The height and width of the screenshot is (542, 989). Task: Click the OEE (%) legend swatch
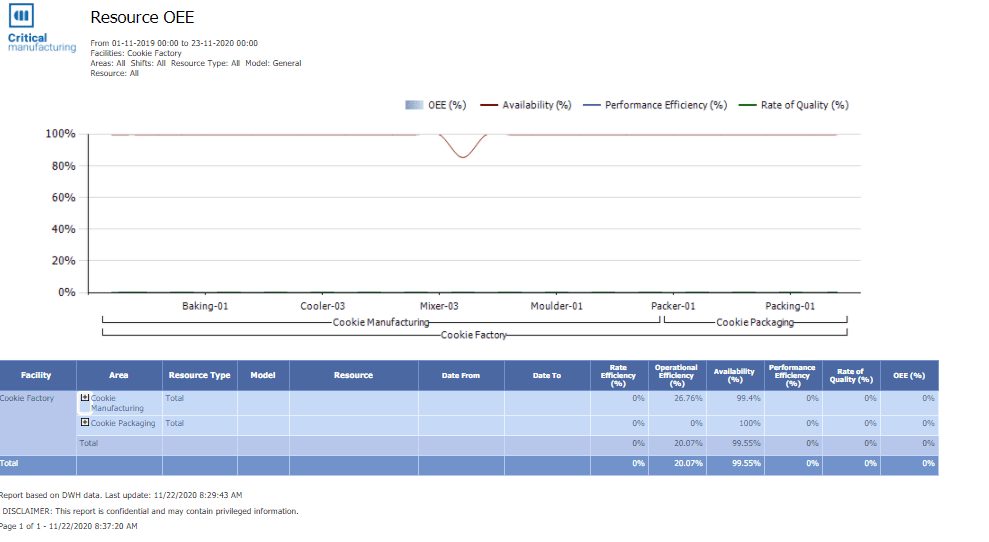(x=415, y=105)
